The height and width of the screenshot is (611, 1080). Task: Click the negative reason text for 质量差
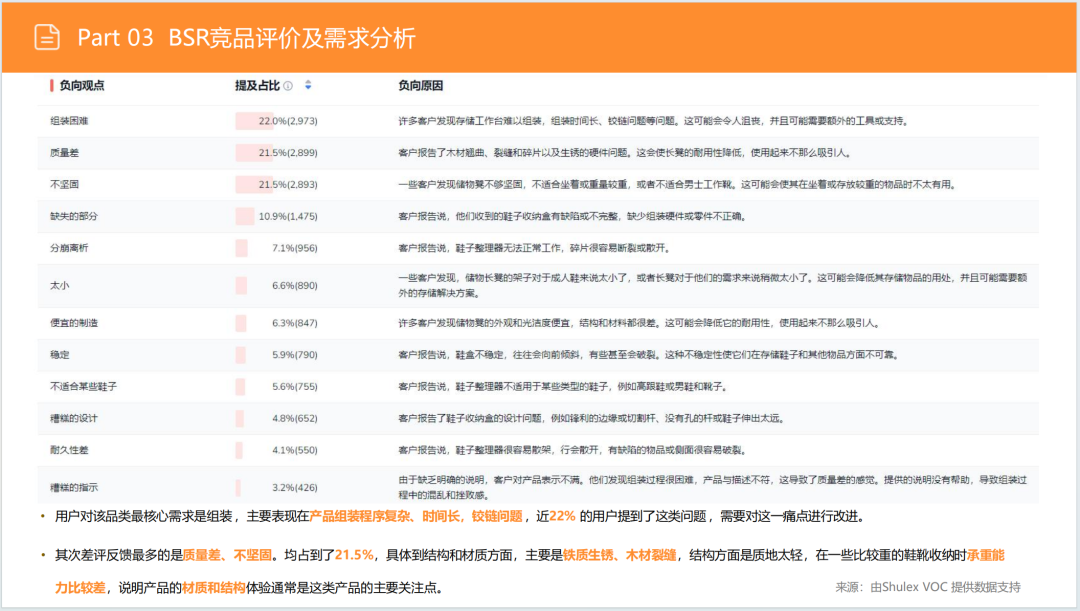[x=625, y=152]
